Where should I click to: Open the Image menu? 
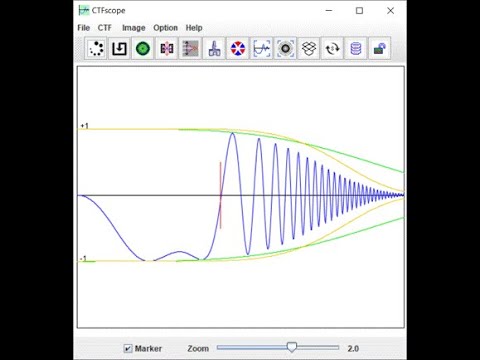tap(134, 28)
